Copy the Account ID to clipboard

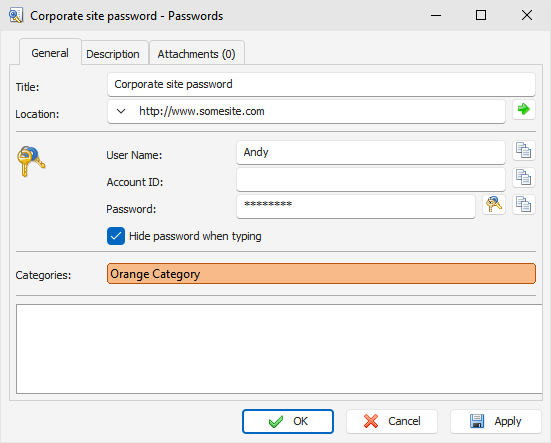[x=524, y=177]
